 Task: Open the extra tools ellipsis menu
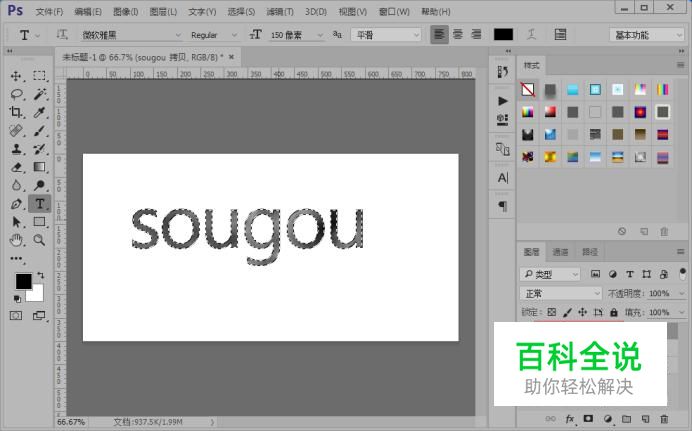(x=16, y=259)
